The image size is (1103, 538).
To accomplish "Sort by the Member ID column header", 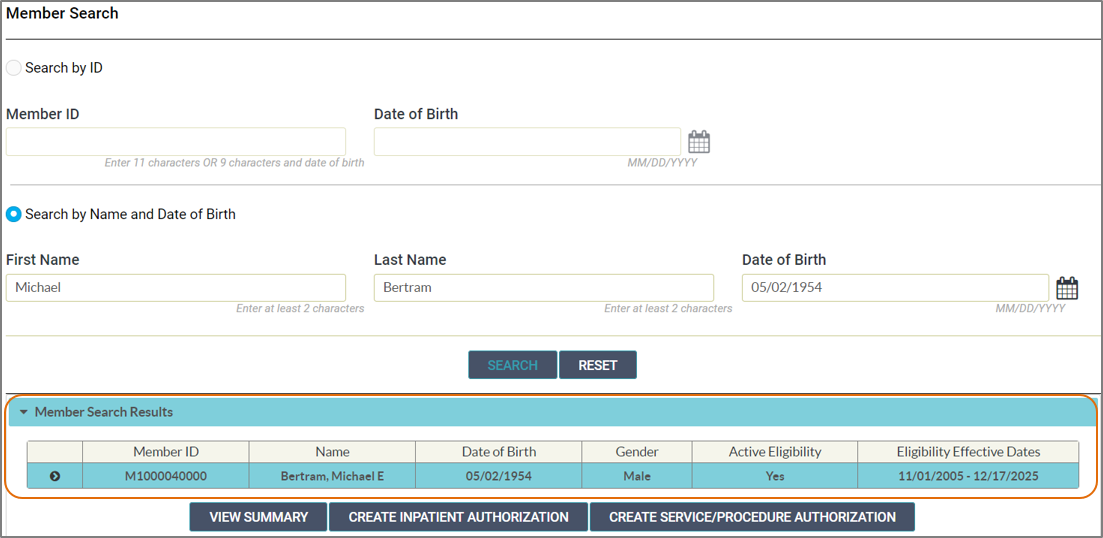I will click(166, 452).
